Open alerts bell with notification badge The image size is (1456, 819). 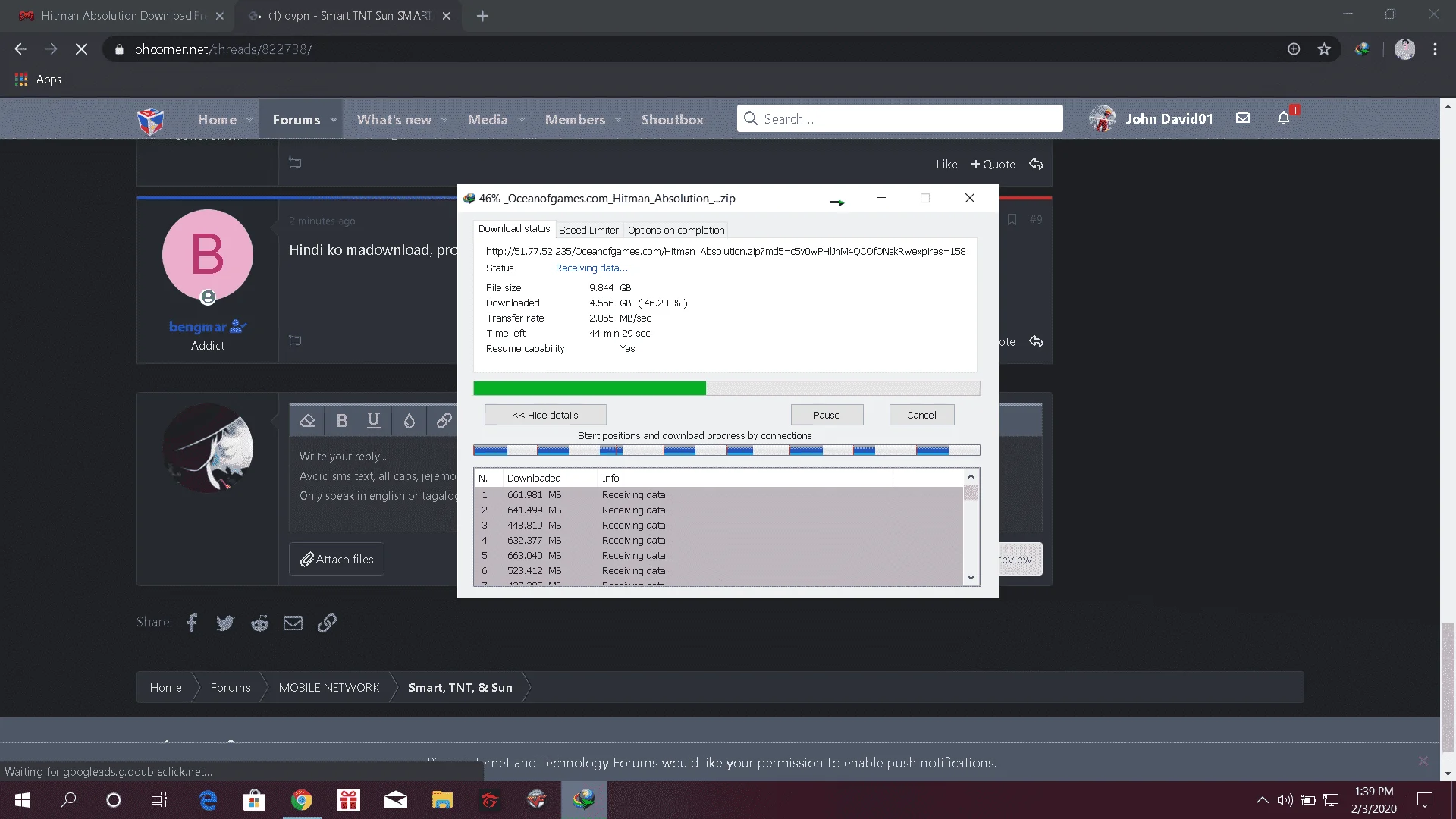click(1284, 118)
